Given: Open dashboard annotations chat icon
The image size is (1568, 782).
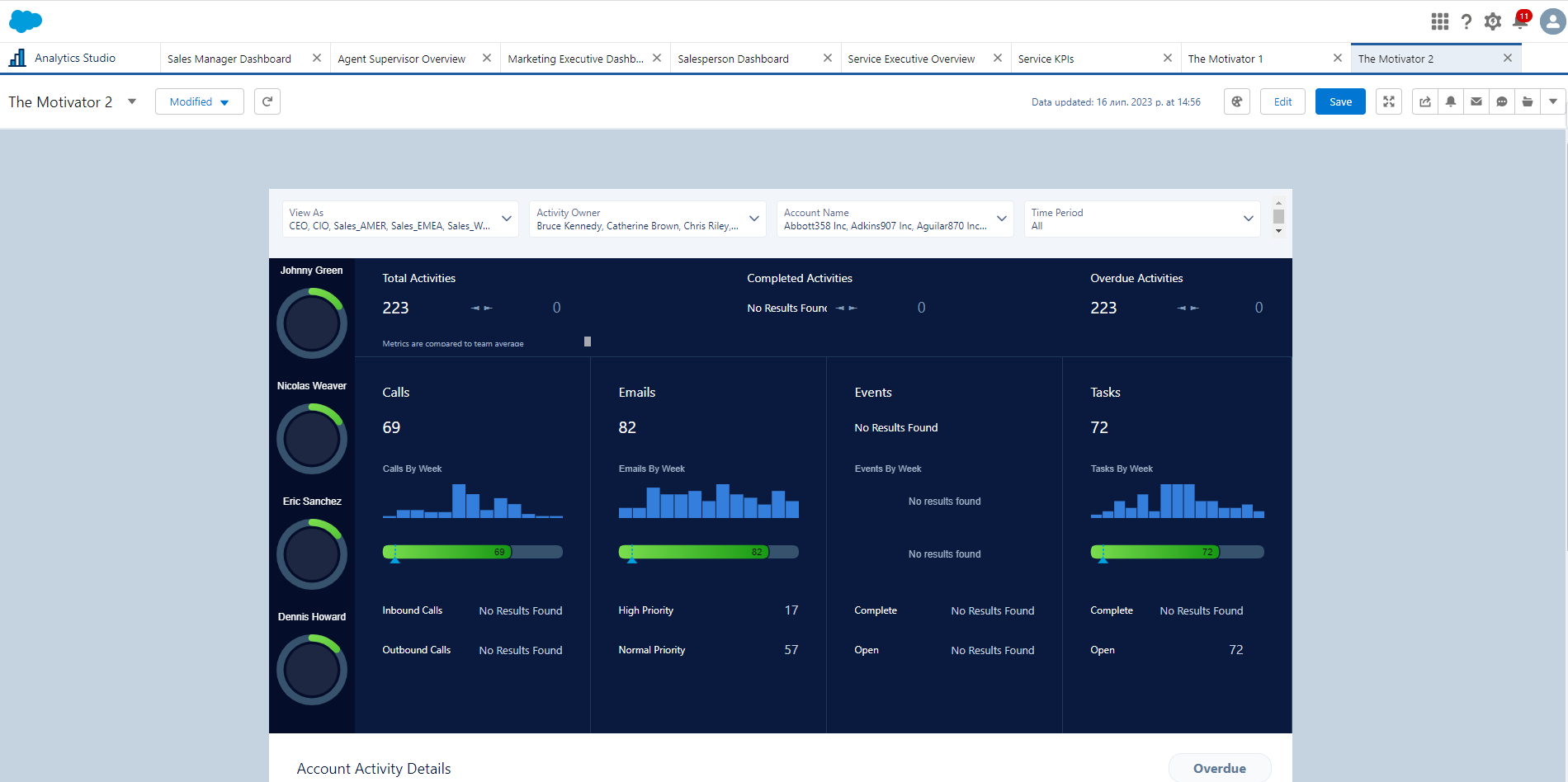Looking at the screenshot, I should pyautogui.click(x=1501, y=101).
